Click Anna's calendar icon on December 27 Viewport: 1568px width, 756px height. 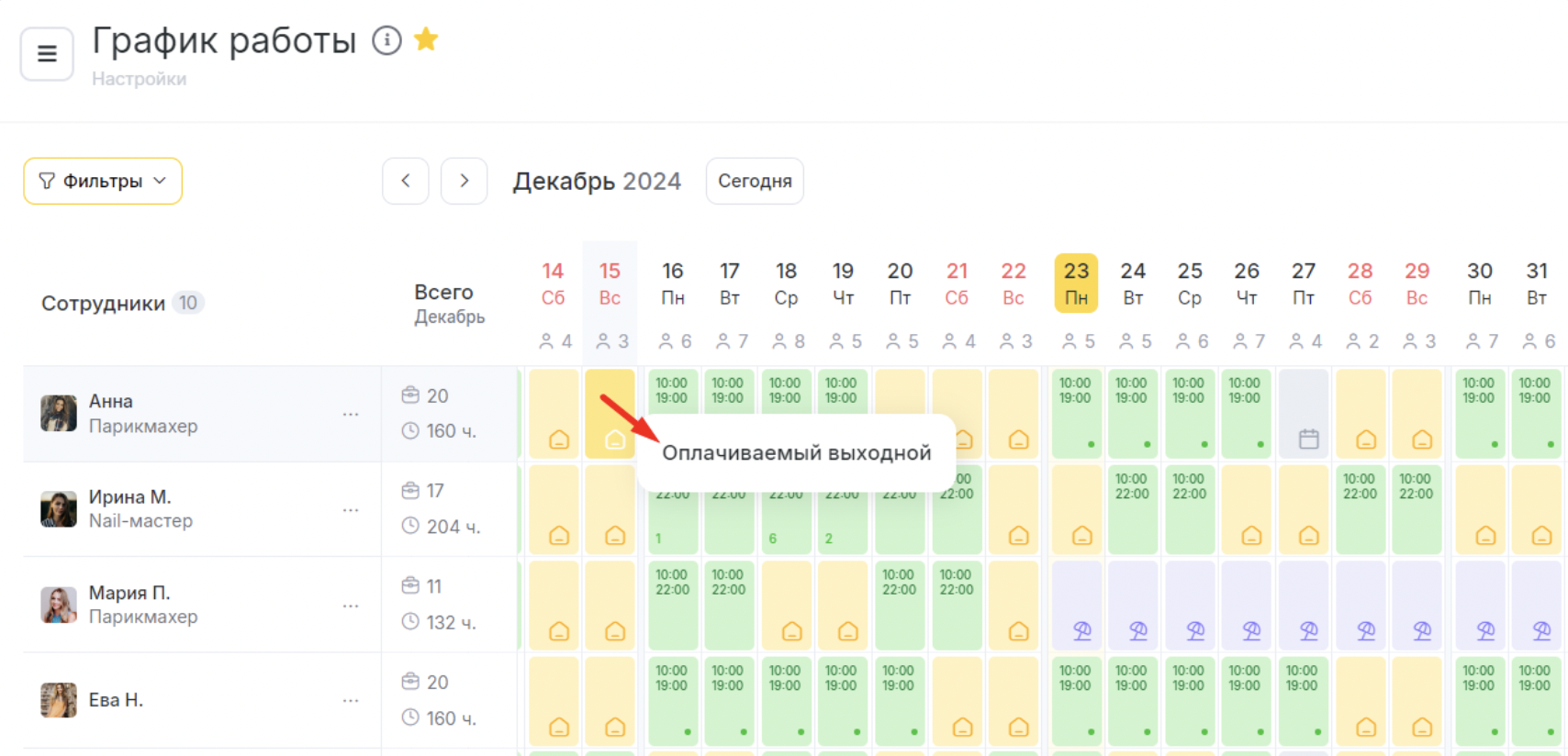(x=1308, y=439)
